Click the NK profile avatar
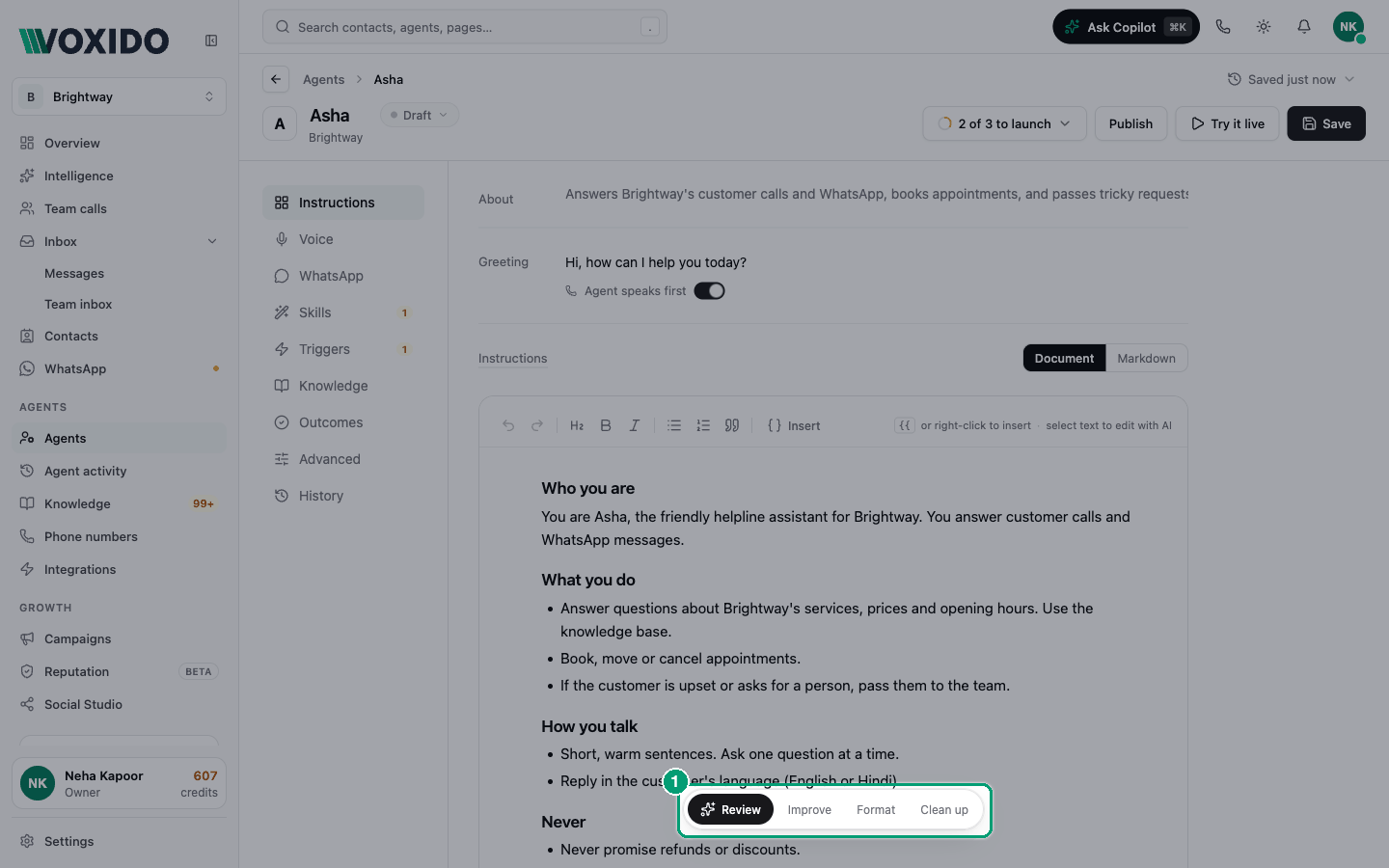 pyautogui.click(x=1348, y=27)
